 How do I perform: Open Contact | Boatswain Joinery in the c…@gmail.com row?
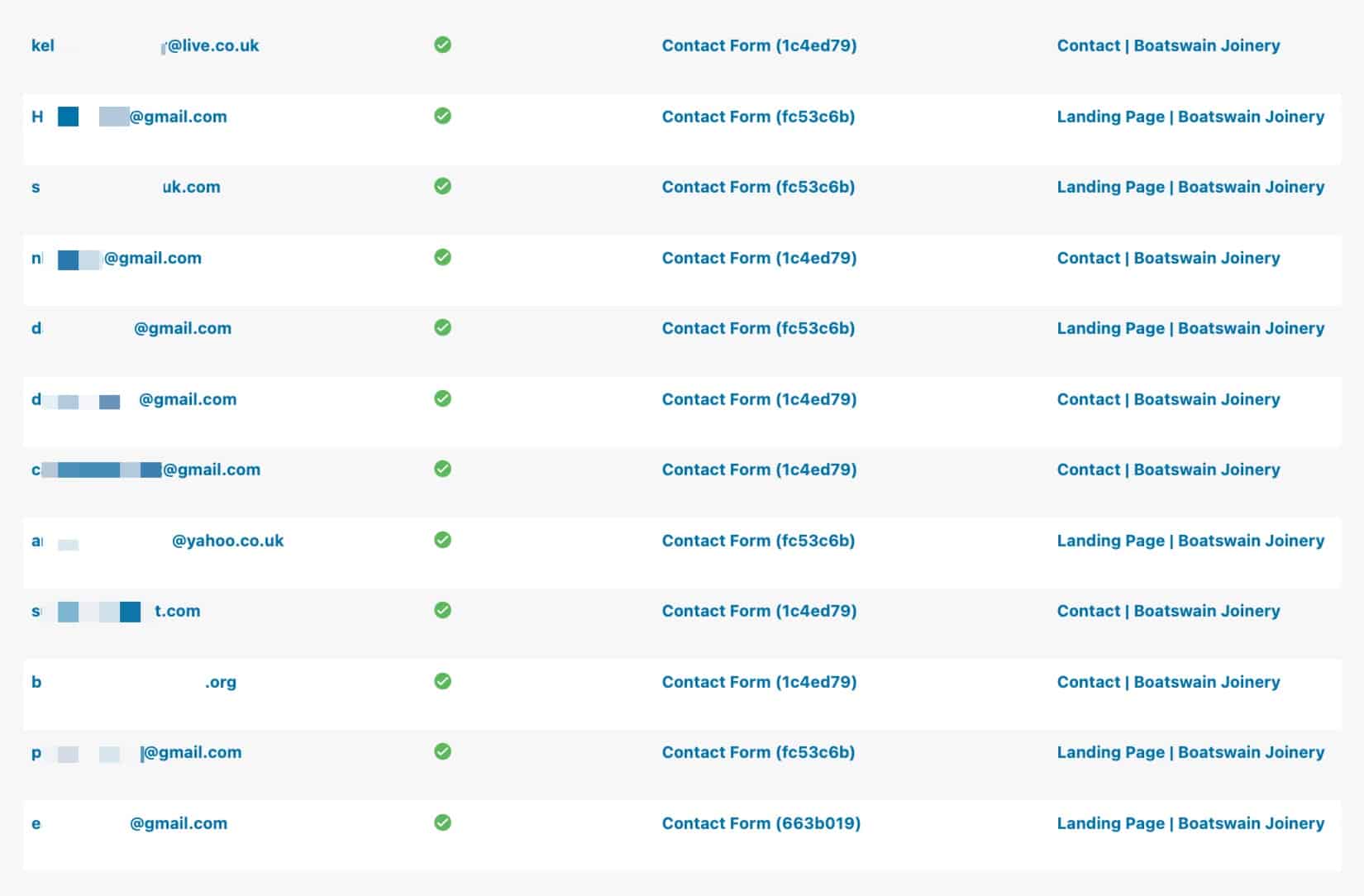[x=1168, y=469]
